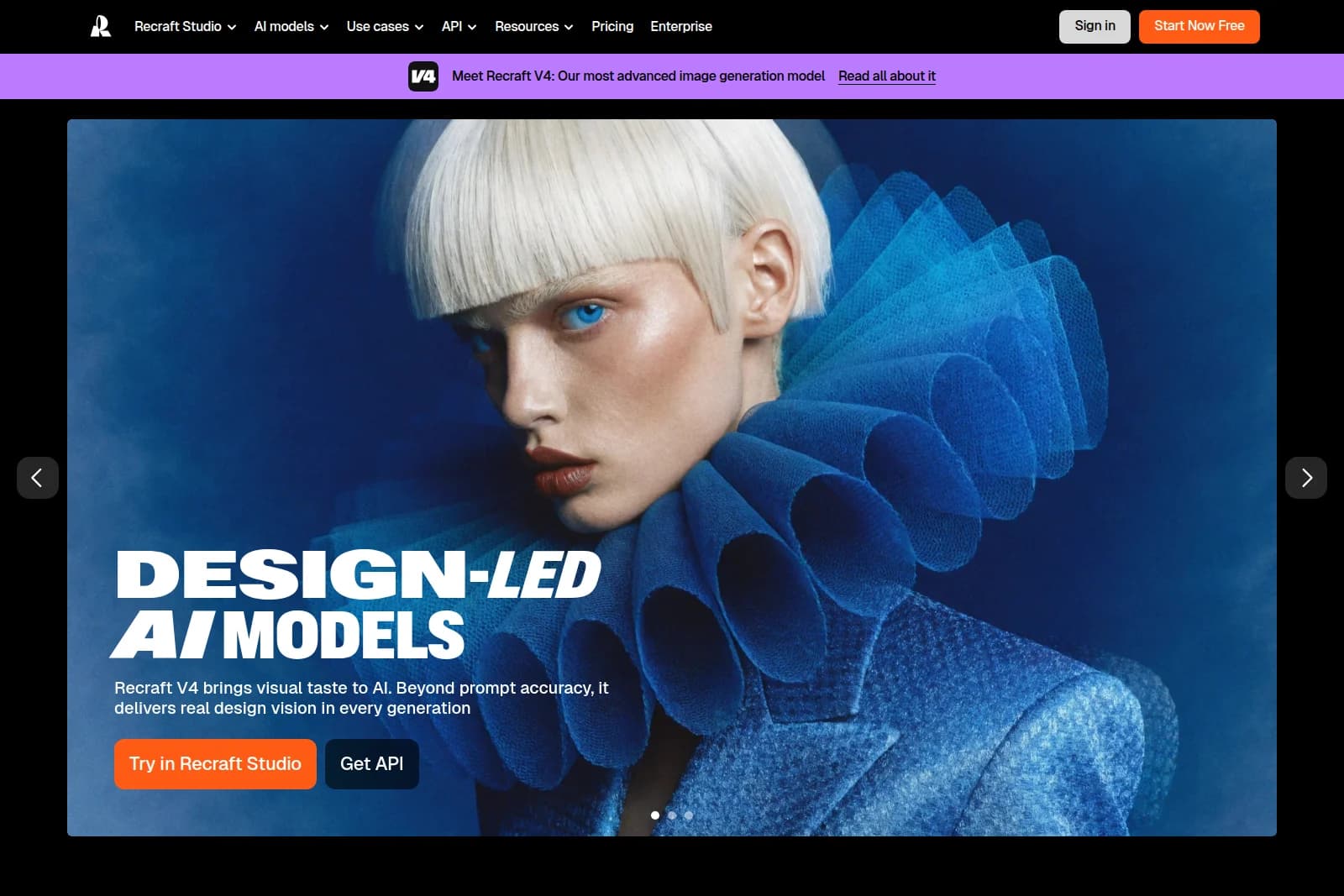Select the second carousel dot
The width and height of the screenshot is (1344, 896).
tap(672, 815)
